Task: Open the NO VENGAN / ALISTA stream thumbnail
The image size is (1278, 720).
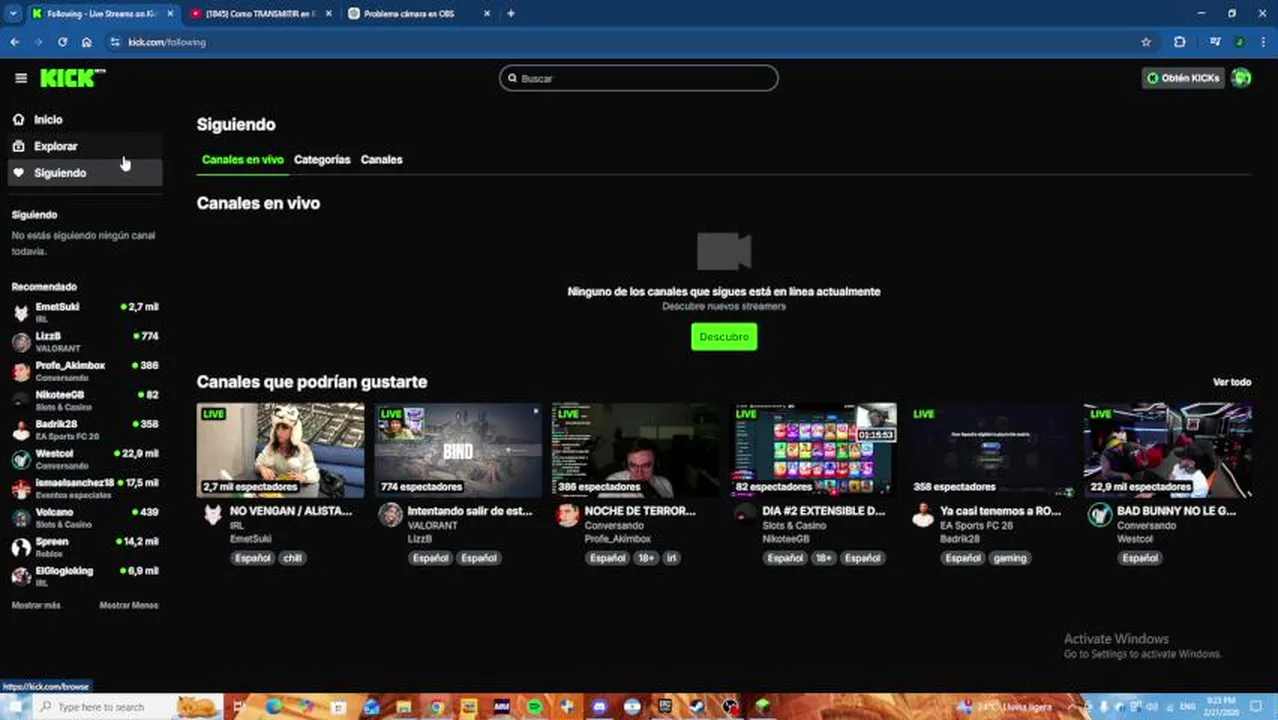Action: click(280, 450)
